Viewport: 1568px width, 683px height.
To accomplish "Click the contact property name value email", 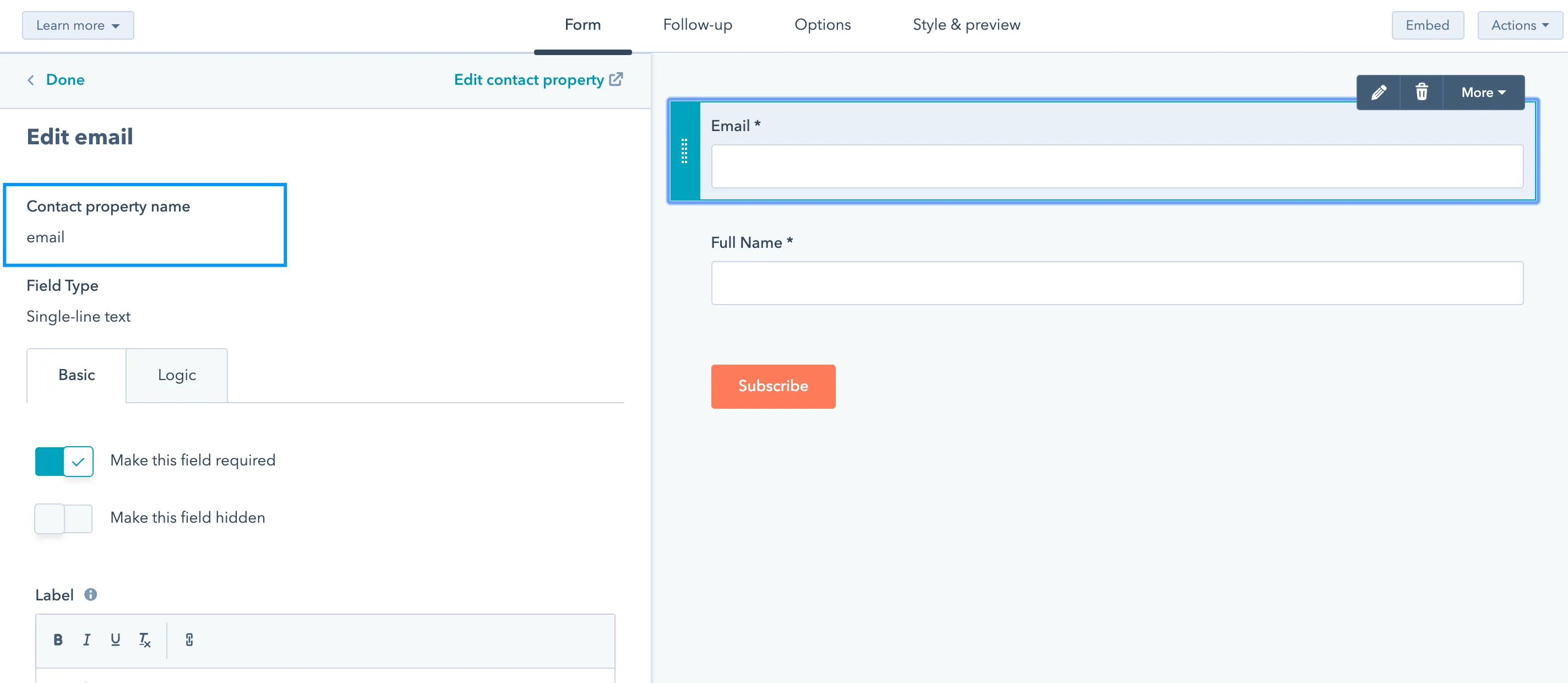I will point(46,237).
